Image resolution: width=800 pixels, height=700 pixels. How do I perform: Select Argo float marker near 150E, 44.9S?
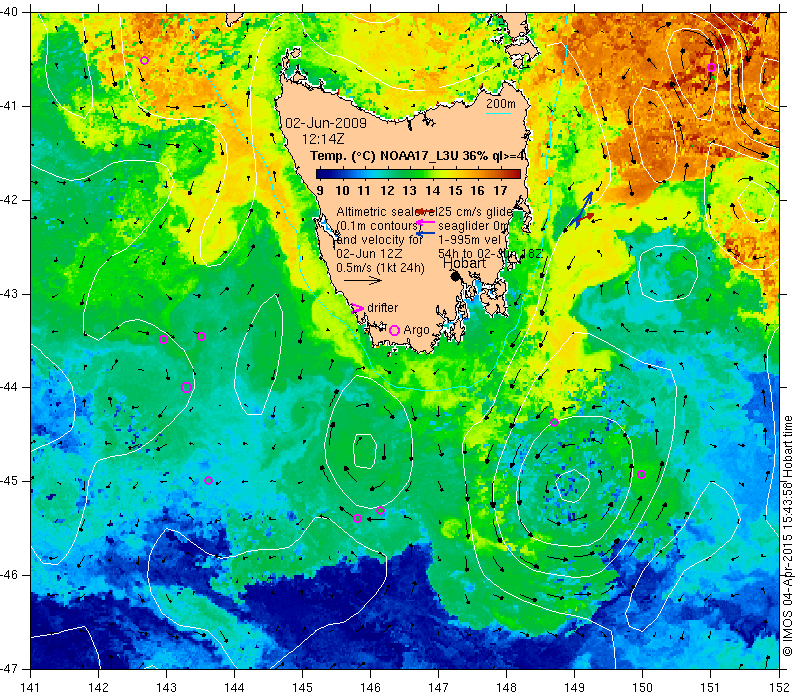(x=642, y=474)
